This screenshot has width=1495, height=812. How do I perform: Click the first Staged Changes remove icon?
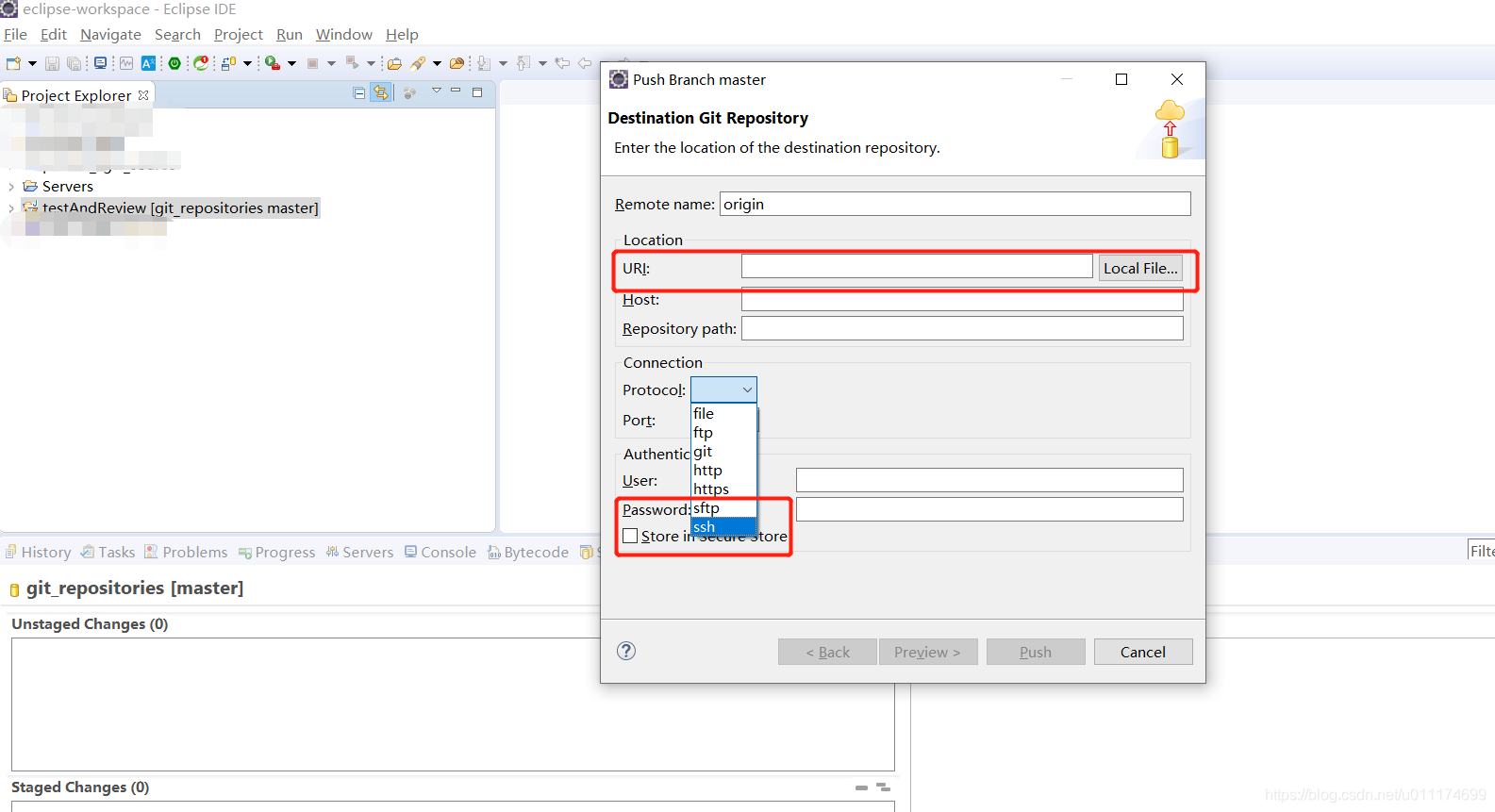[x=861, y=787]
